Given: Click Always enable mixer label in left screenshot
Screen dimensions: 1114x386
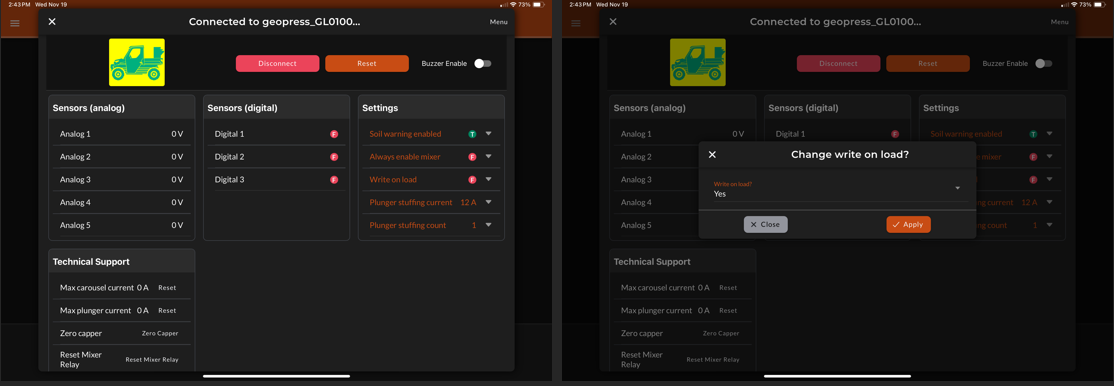Looking at the screenshot, I should pos(405,156).
